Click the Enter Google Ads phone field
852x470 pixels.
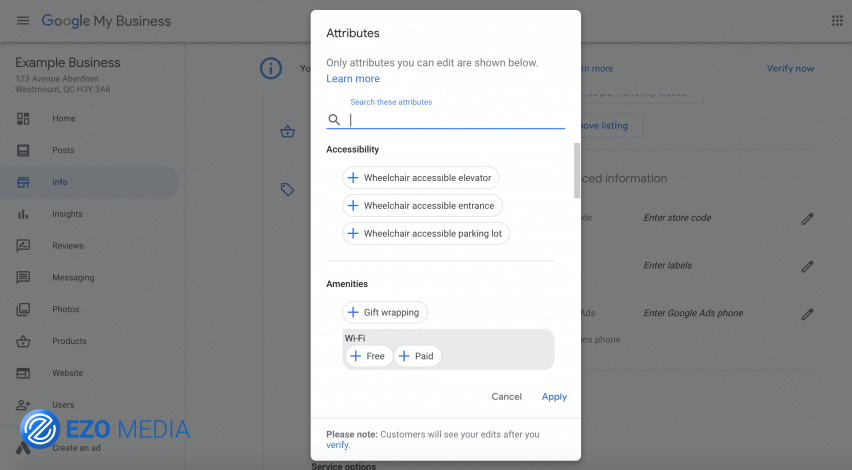(693, 314)
